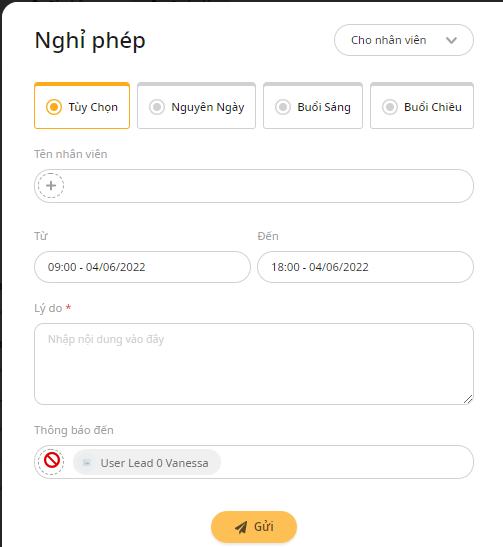Click the paper plane icon on Gửi
The width and height of the screenshot is (503, 547).
(x=241, y=527)
